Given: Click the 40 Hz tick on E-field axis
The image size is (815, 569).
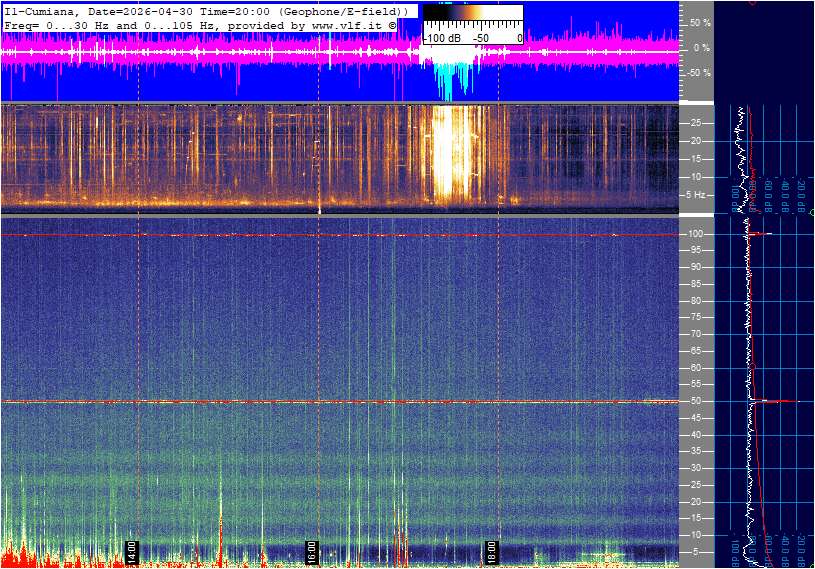Looking at the screenshot, I should tap(695, 435).
